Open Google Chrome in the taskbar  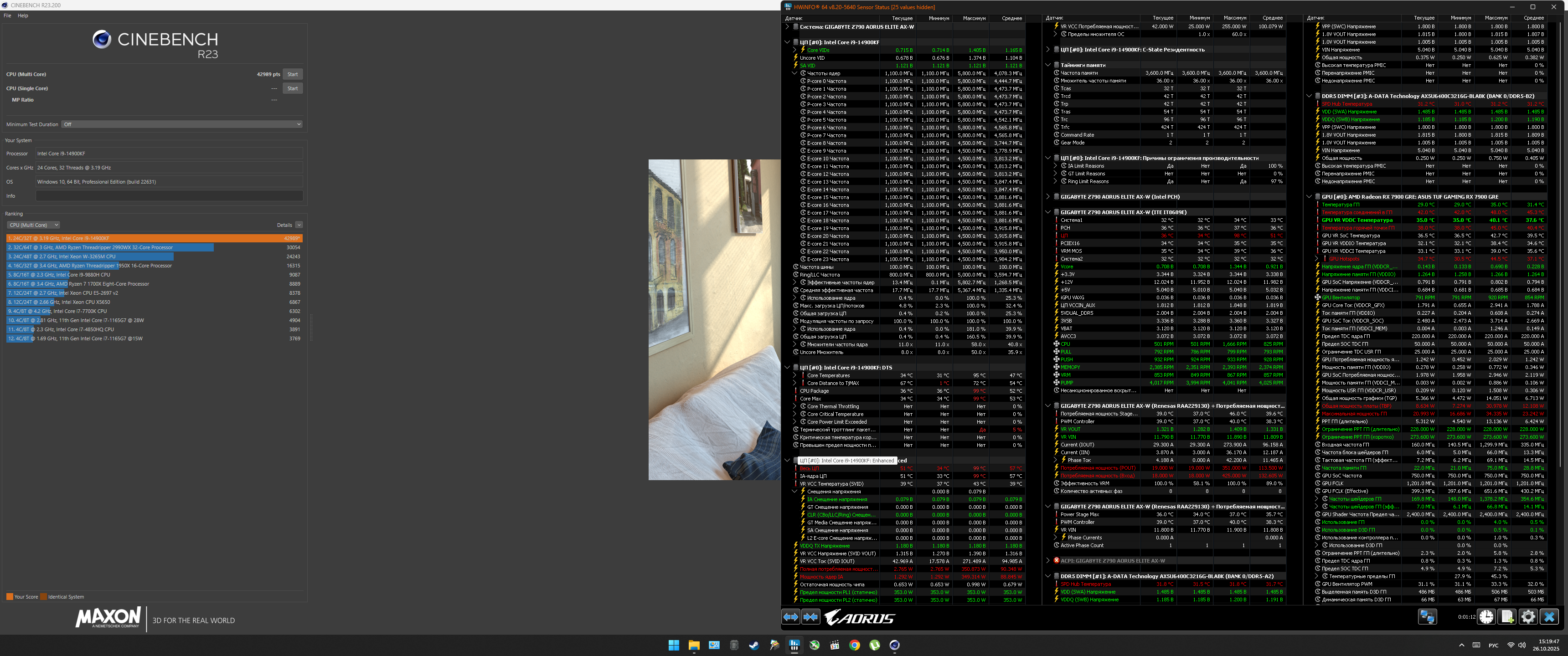click(854, 645)
